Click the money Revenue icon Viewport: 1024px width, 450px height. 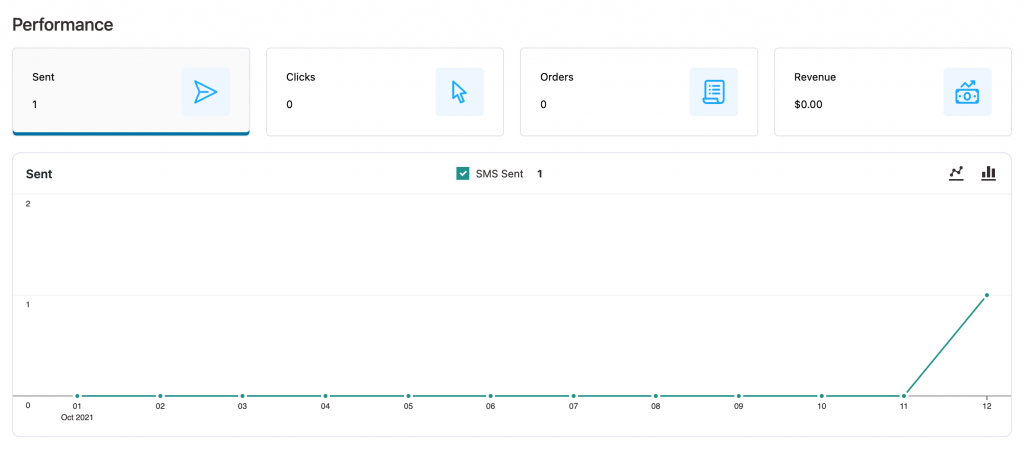[x=967, y=92]
